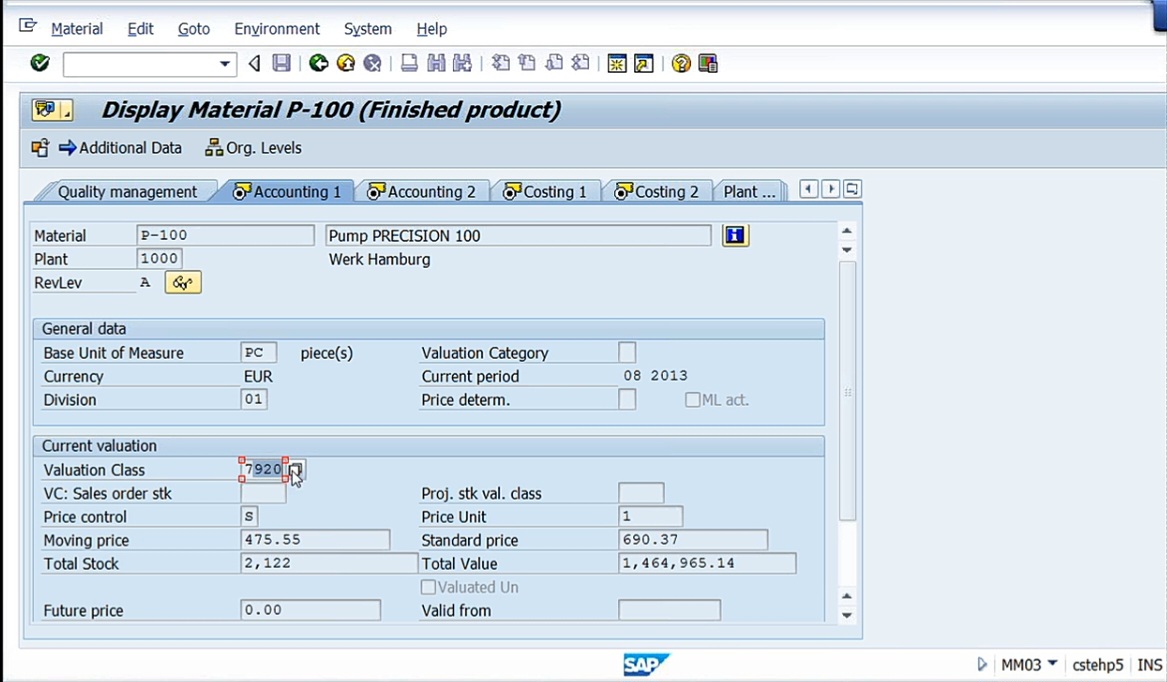Click the Save diskette icon
Image resolution: width=1167 pixels, height=682 pixels.
click(281, 63)
